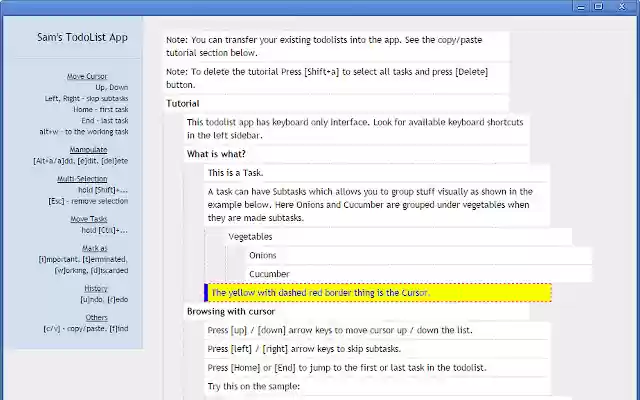This screenshot has height=400, width=640.
Task: Click the "This is a Task." row
Action: (x=377, y=173)
